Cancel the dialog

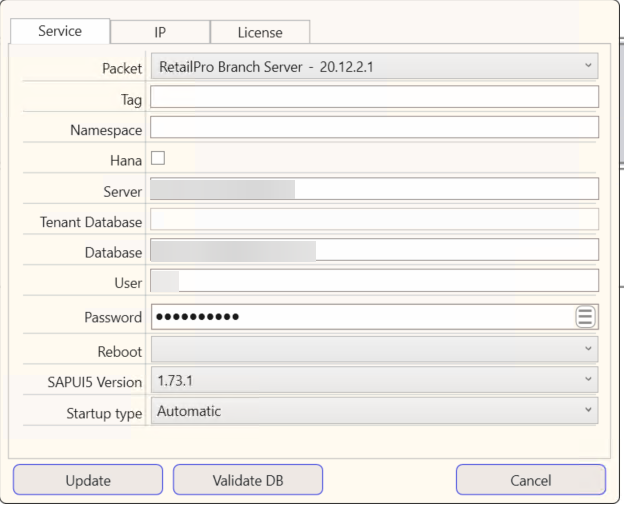530,480
